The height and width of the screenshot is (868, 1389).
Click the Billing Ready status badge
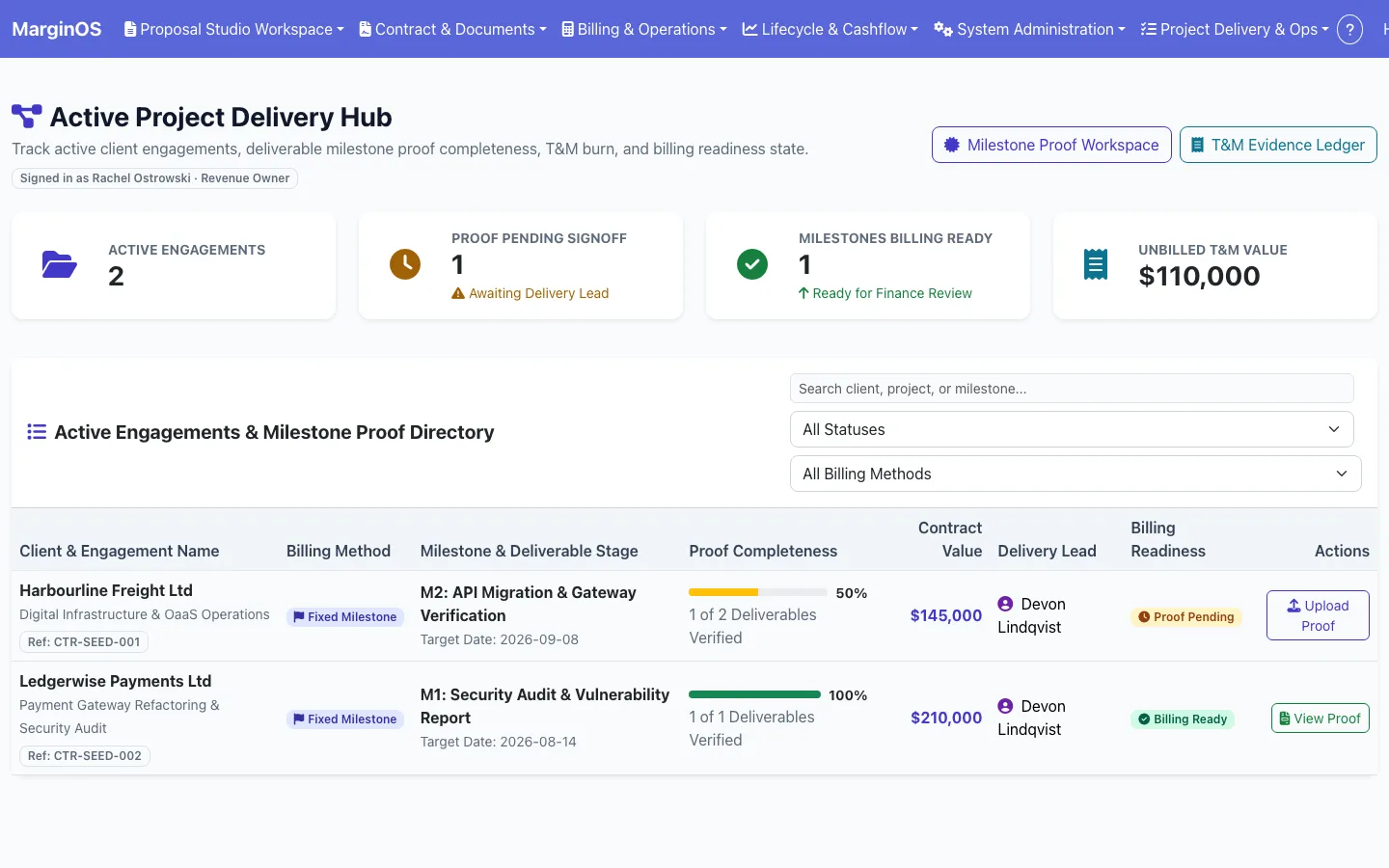pyautogui.click(x=1183, y=719)
